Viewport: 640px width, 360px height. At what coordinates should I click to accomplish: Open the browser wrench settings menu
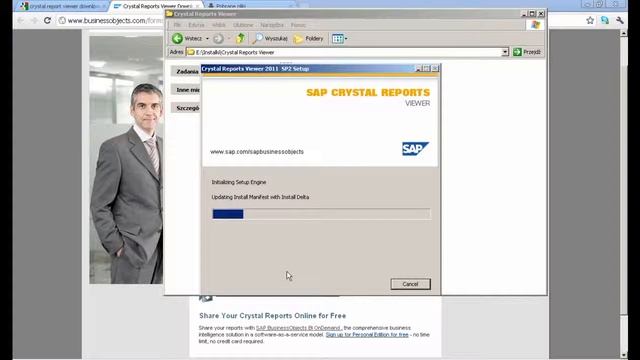pyautogui.click(x=620, y=20)
